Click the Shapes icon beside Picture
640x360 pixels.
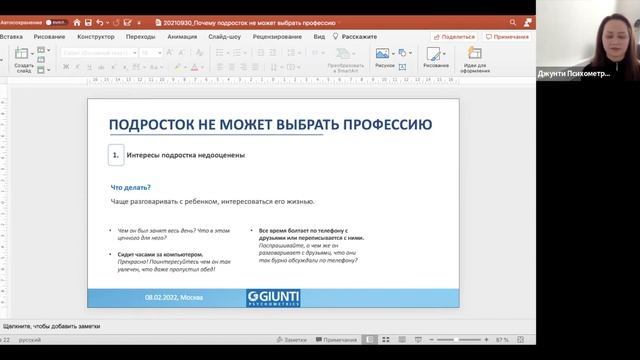[402, 53]
